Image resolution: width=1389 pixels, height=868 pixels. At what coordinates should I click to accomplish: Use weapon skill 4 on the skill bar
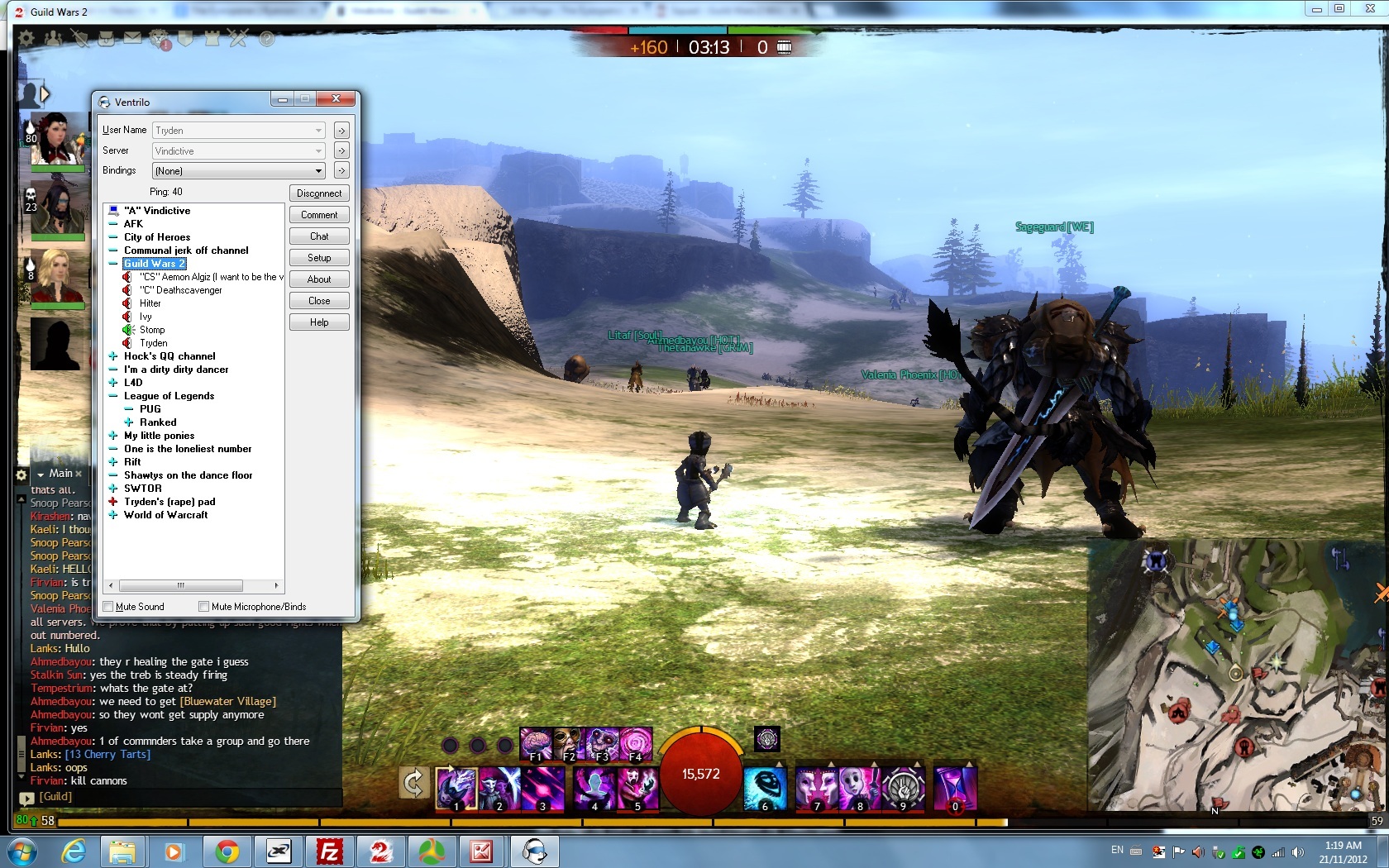(594, 789)
